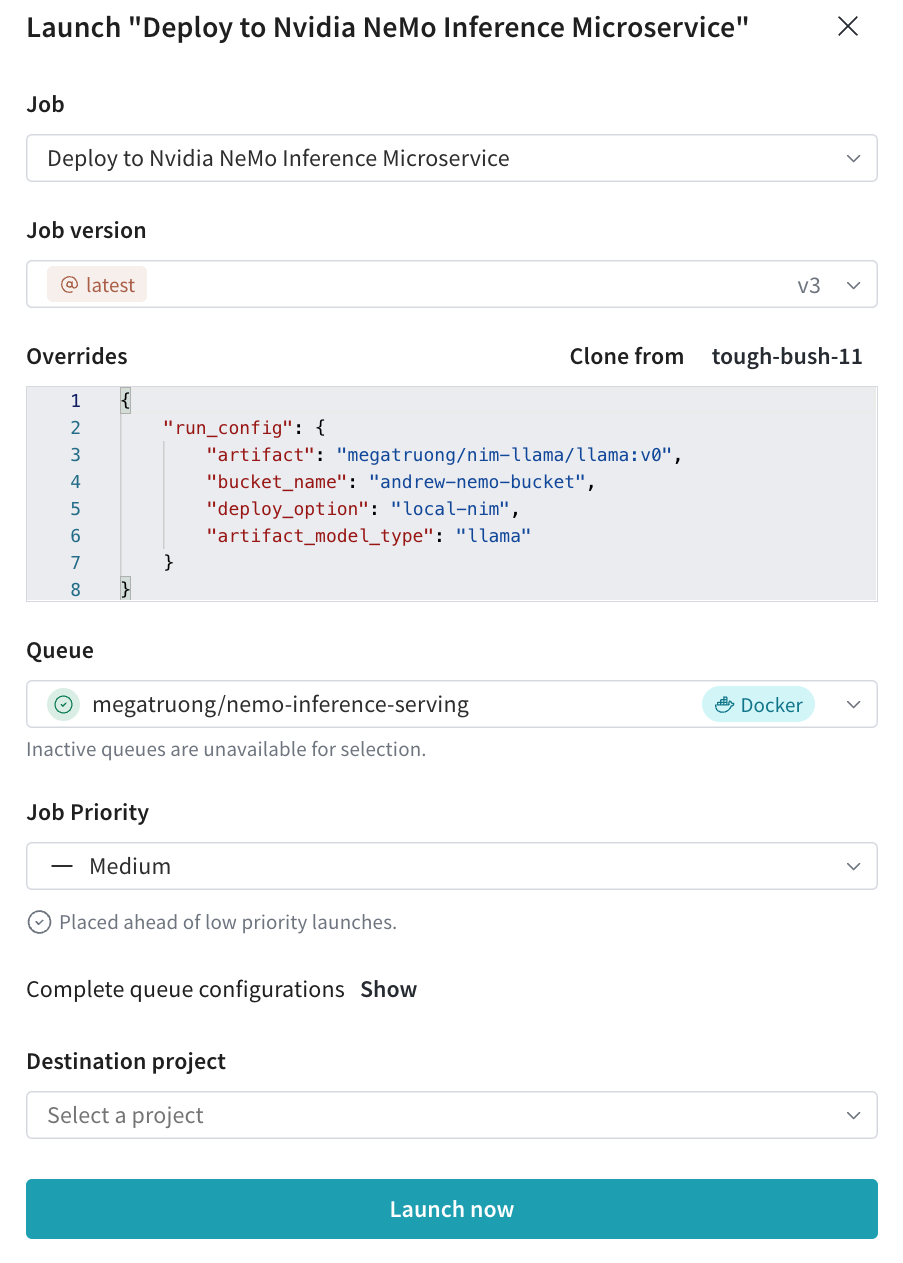Click the Medium priority dash icon

tap(62, 866)
